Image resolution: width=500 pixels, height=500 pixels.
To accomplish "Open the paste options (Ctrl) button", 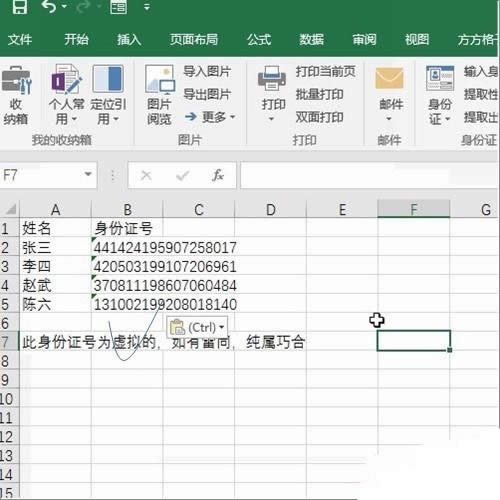I will click(197, 327).
